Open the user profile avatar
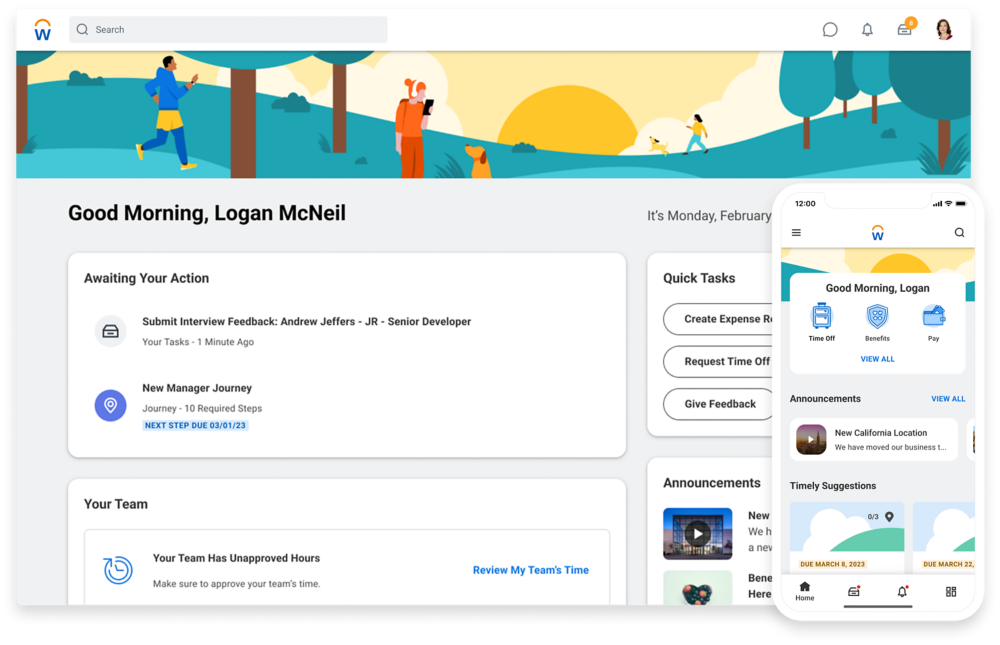1000x645 pixels. 944,30
